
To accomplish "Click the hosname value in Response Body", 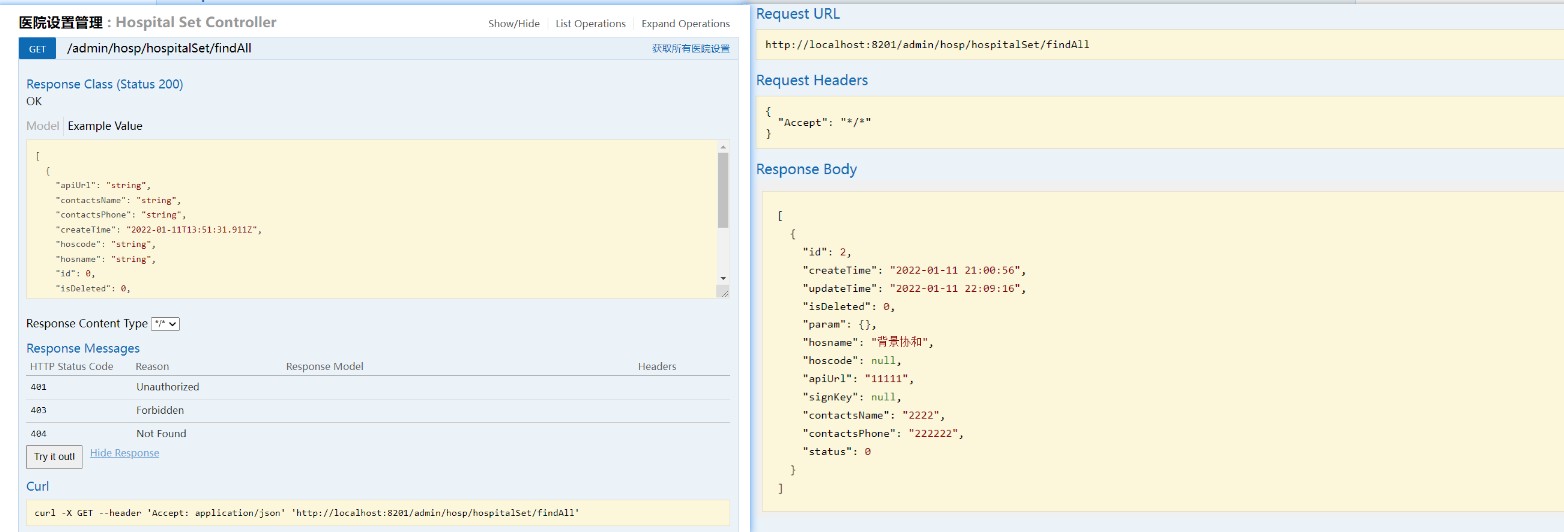I will click(900, 342).
